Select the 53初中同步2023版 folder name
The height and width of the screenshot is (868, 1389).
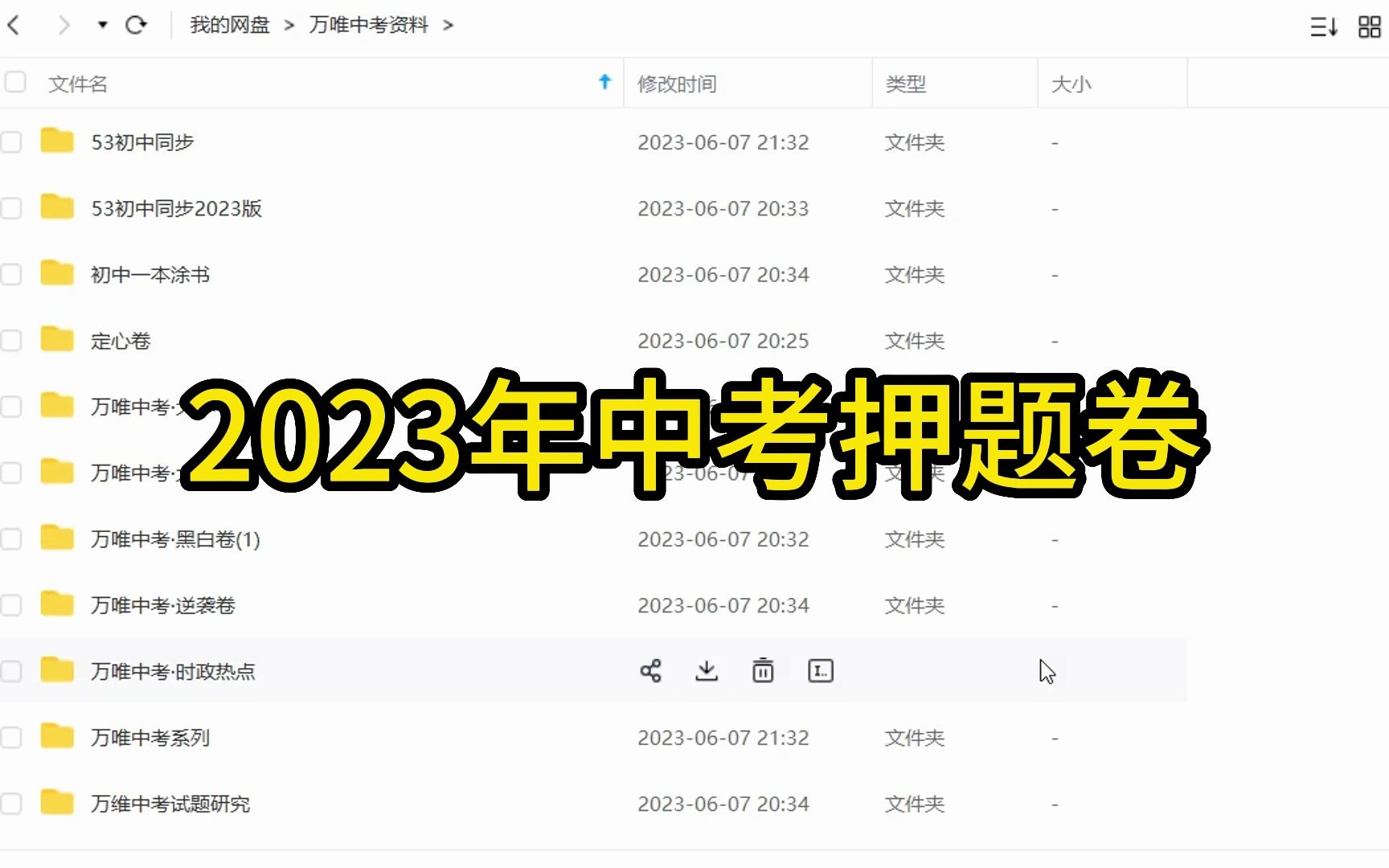[x=177, y=209]
